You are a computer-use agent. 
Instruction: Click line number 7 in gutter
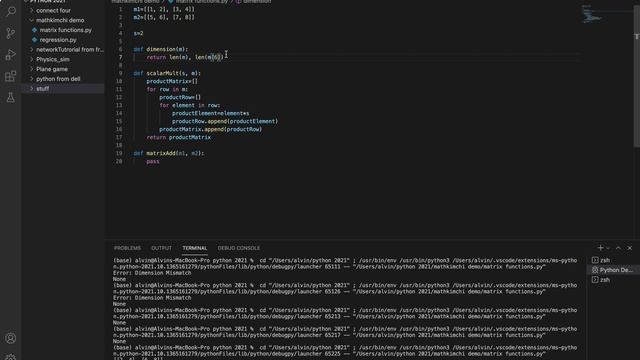pos(120,57)
